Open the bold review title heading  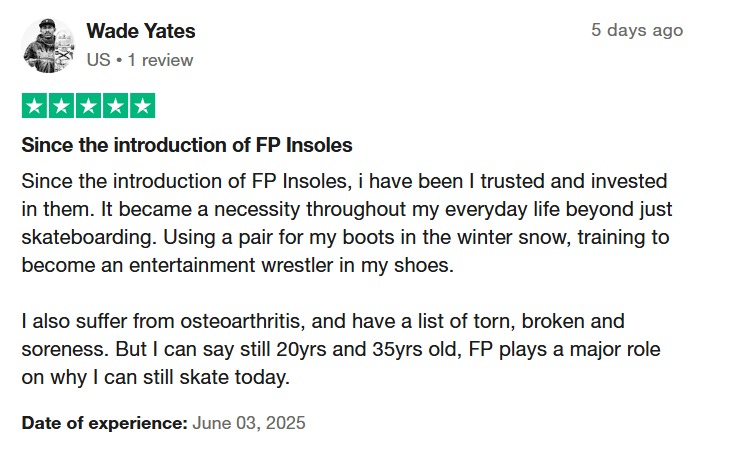[x=187, y=145]
